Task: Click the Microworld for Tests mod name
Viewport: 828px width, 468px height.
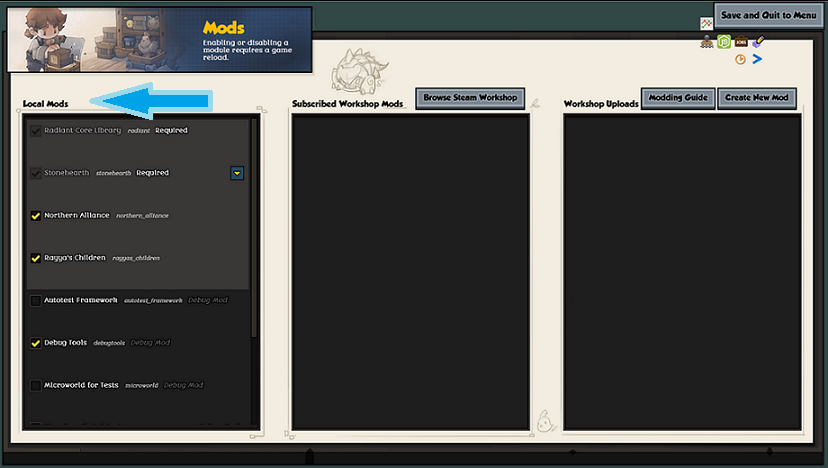Action: point(81,385)
